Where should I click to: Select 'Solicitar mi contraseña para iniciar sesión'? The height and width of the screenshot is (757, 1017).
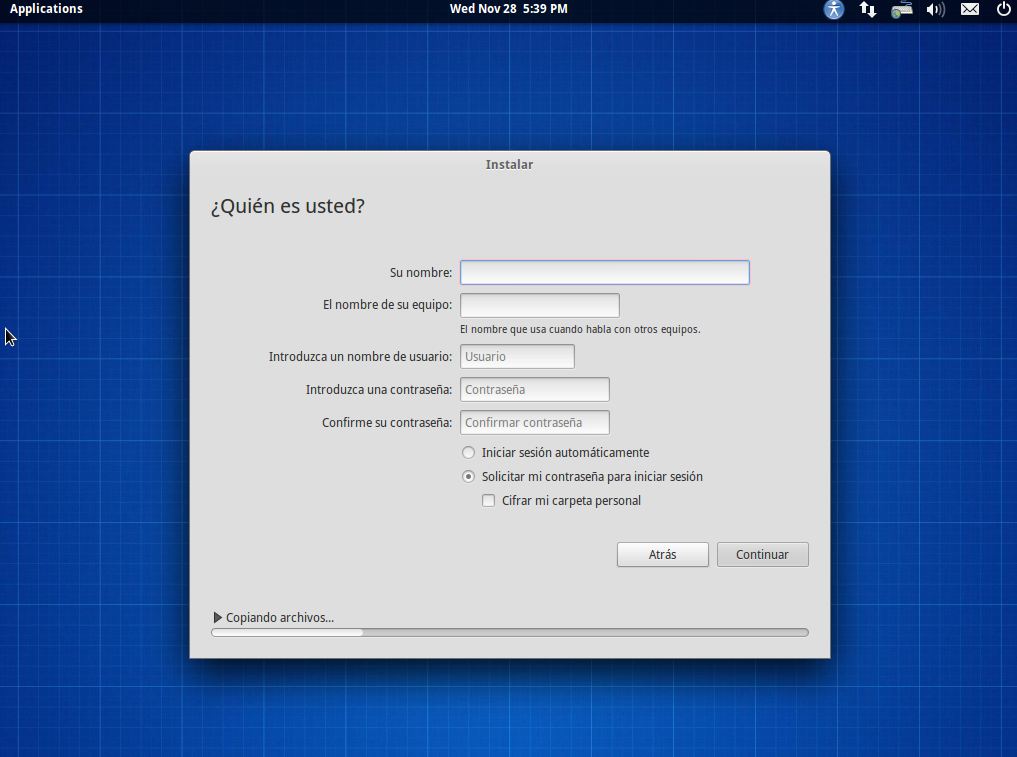point(468,477)
